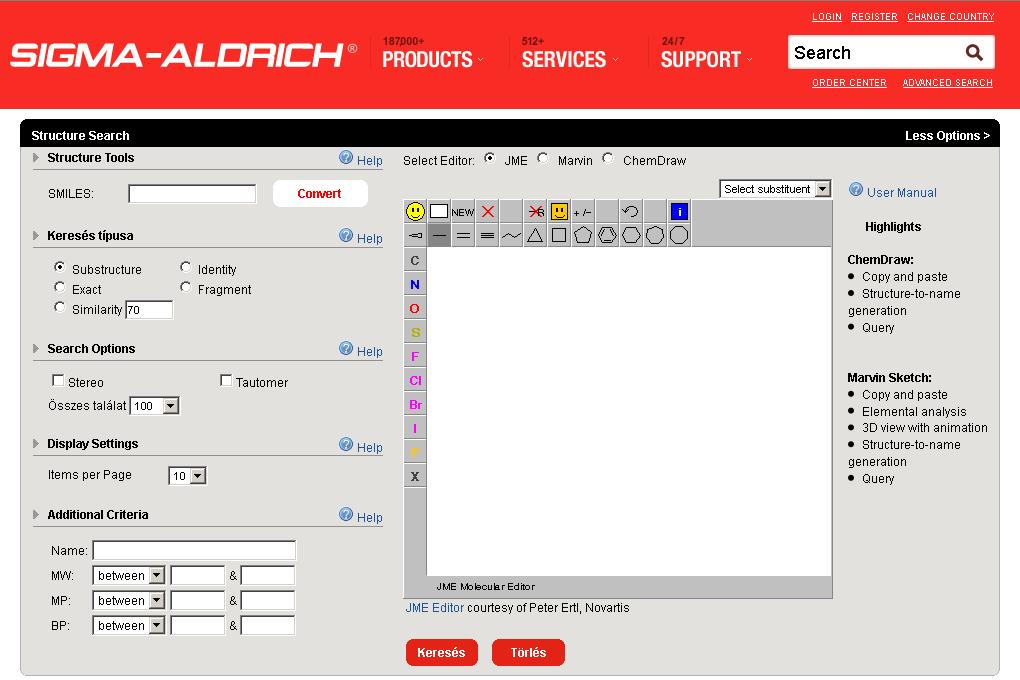
Task: Click the NEW molecule tool
Action: 463,211
